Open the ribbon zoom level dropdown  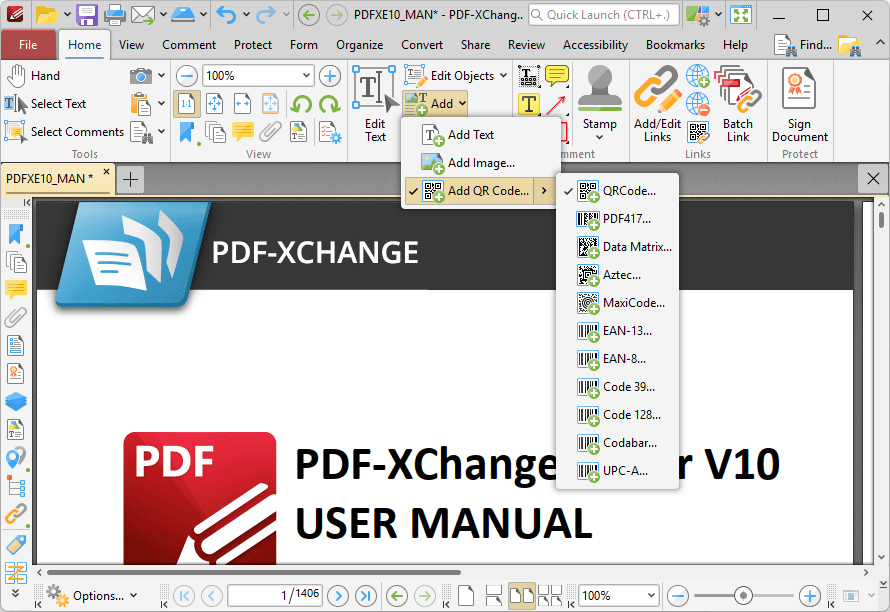pos(306,76)
